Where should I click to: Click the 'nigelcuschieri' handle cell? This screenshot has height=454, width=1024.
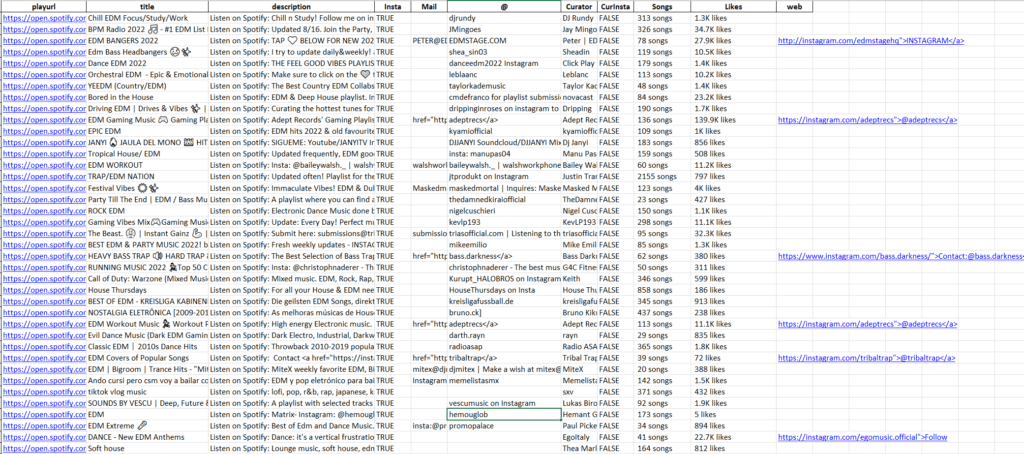(x=504, y=210)
